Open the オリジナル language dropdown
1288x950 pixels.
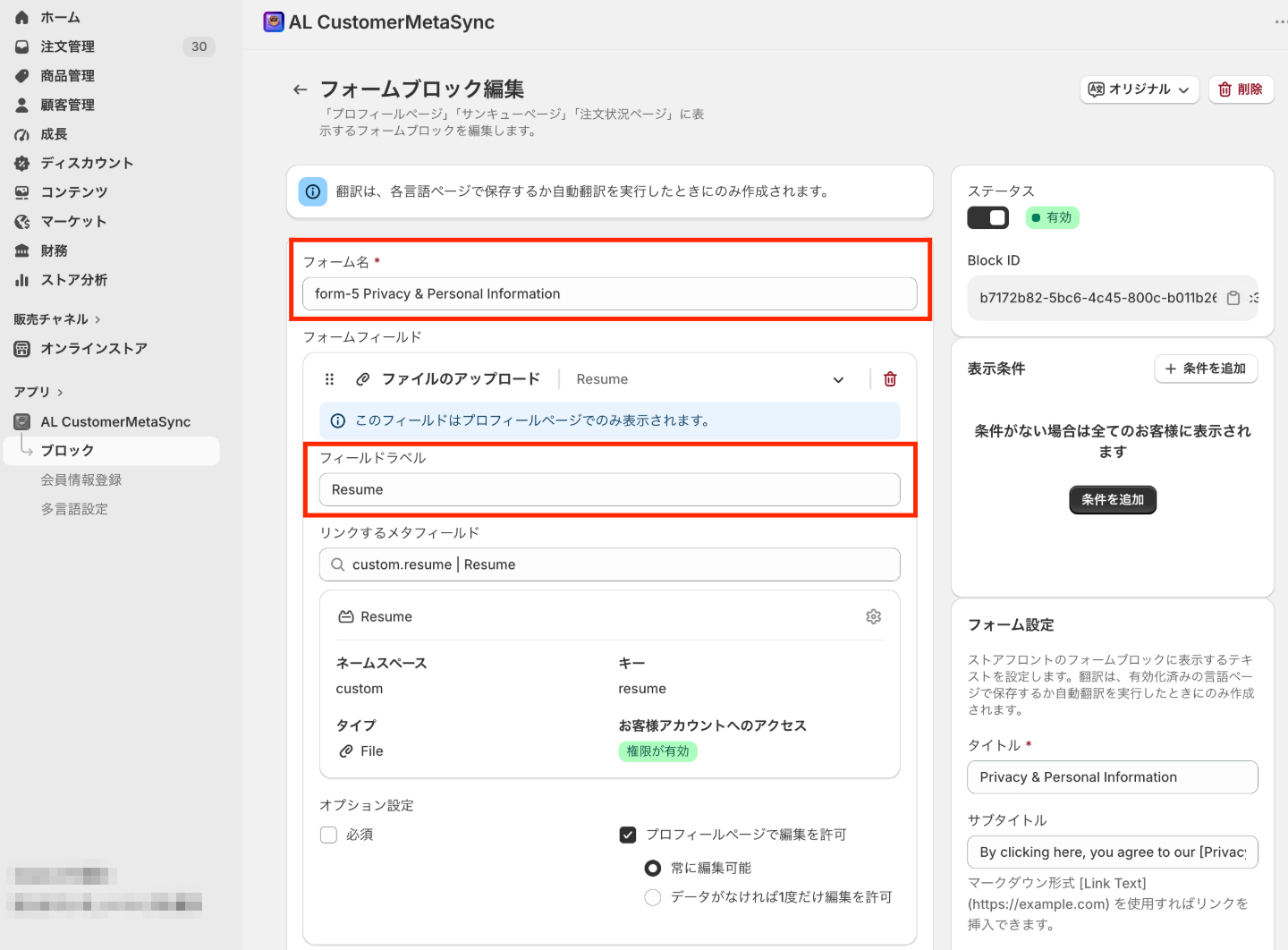click(x=1140, y=89)
